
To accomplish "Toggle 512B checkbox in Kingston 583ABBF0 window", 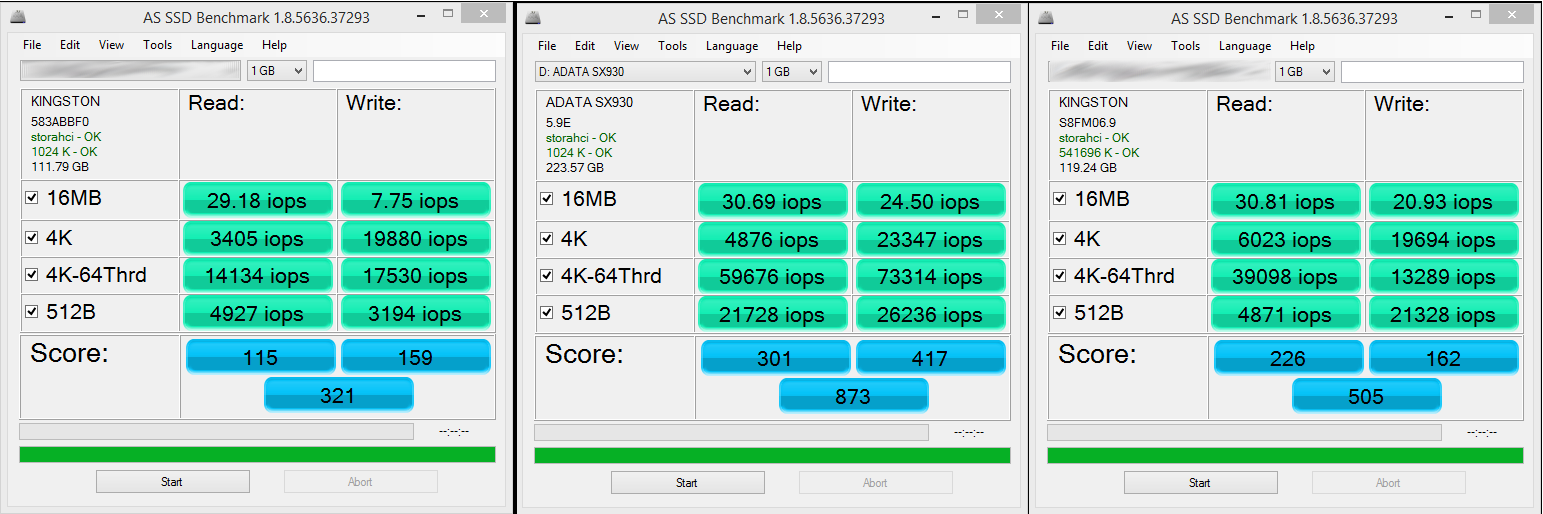I will point(32,312).
